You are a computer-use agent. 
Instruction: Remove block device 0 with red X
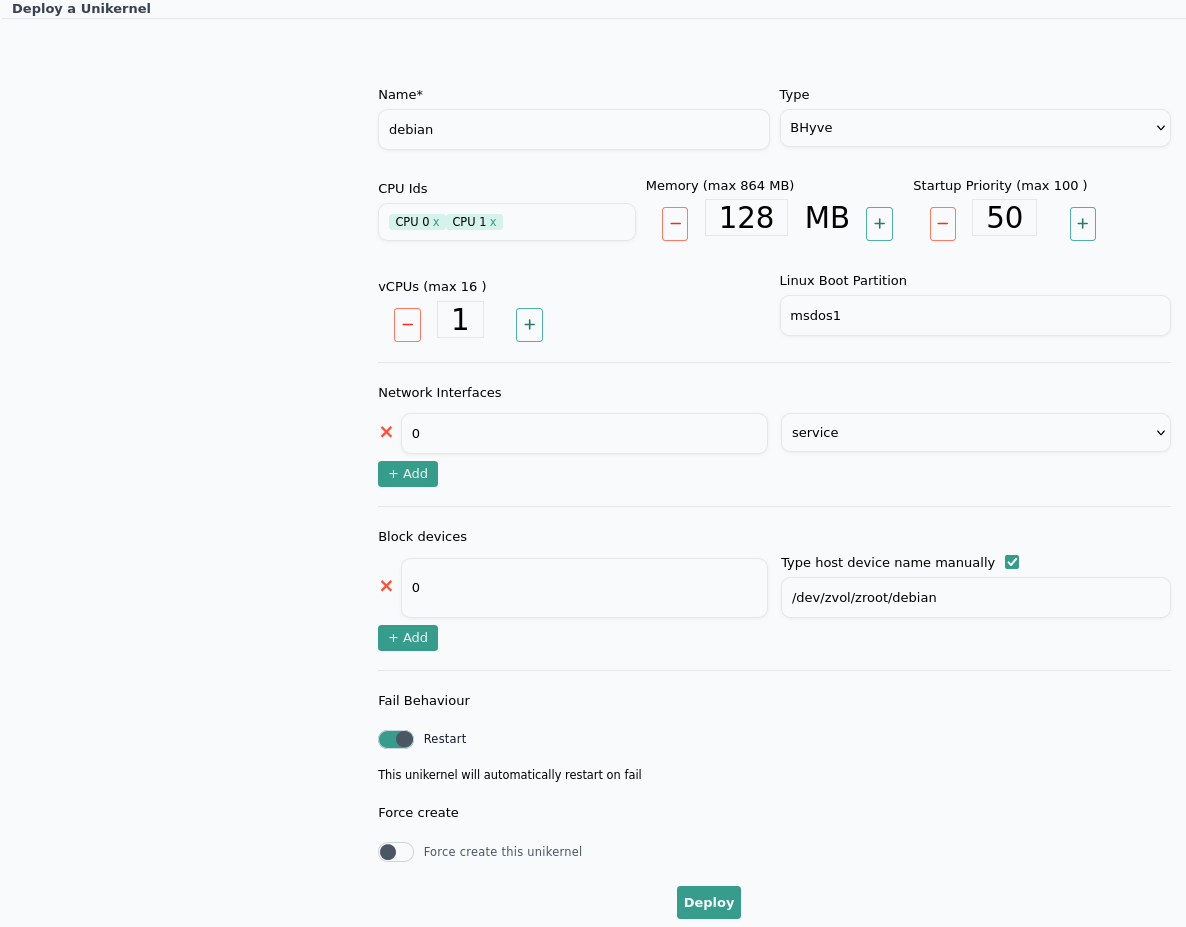386,586
